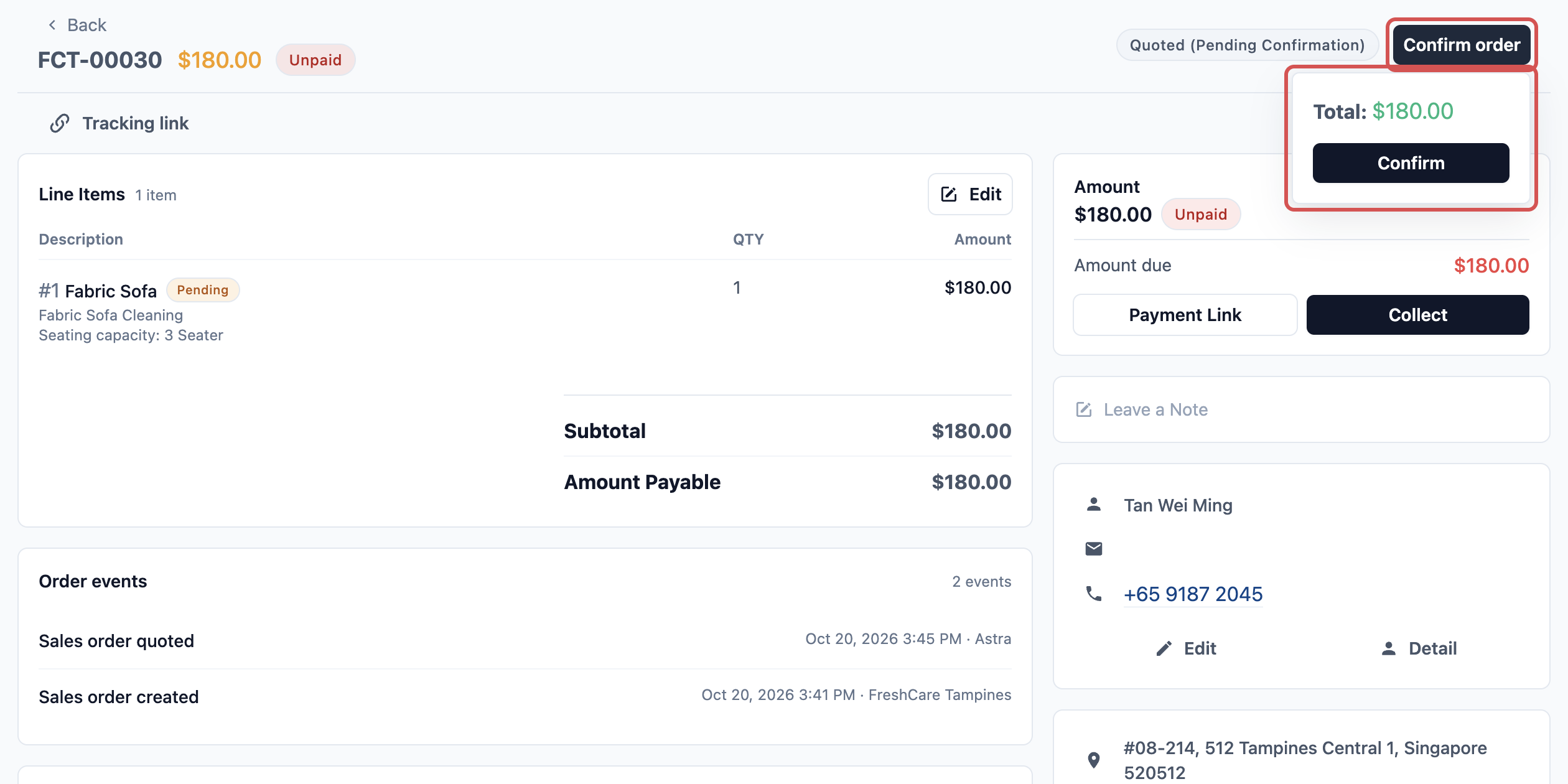The width and height of the screenshot is (1568, 784).
Task: Click the Unpaid badge in Amount panel
Action: 1201,214
